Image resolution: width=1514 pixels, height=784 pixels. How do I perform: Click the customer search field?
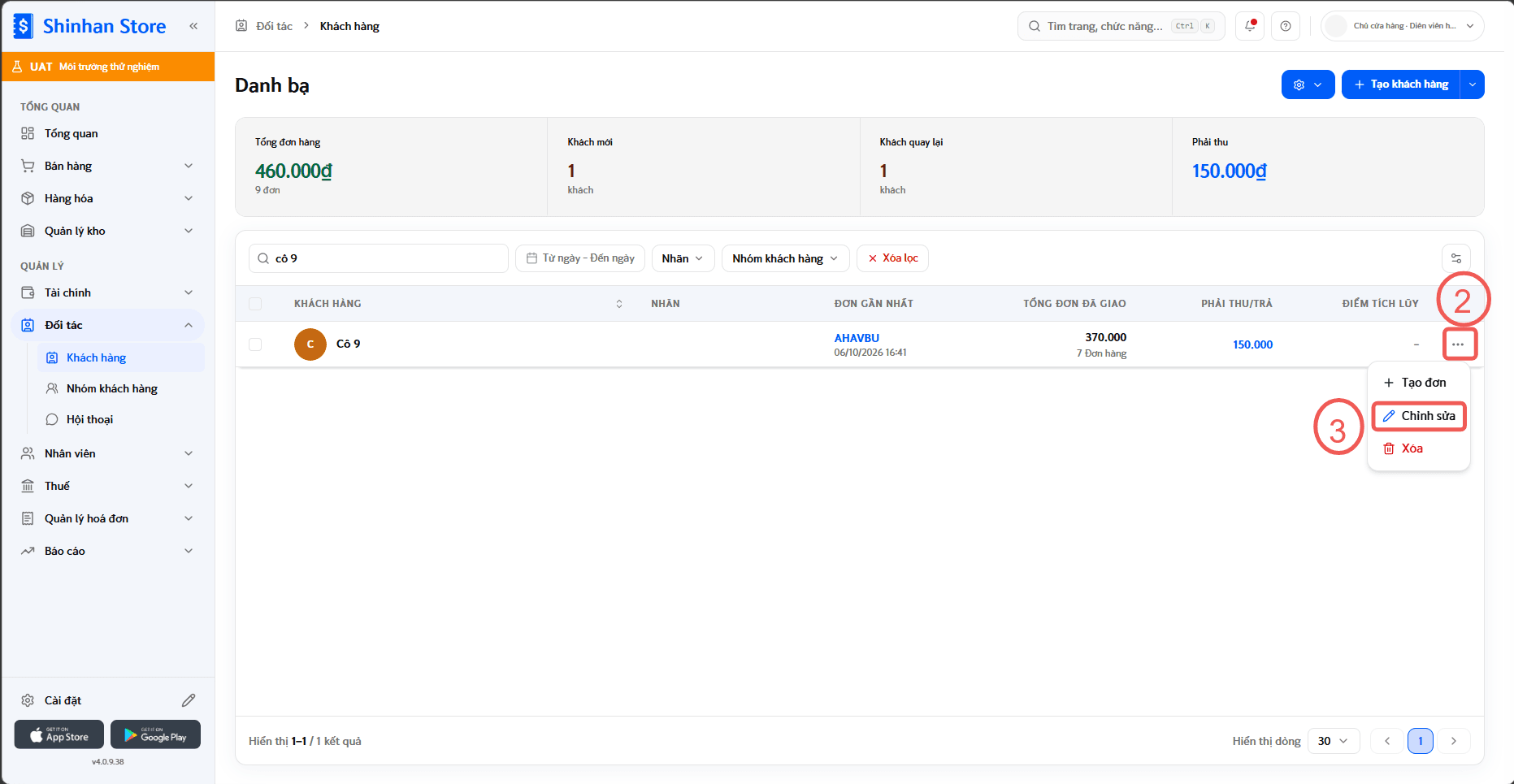pos(379,258)
